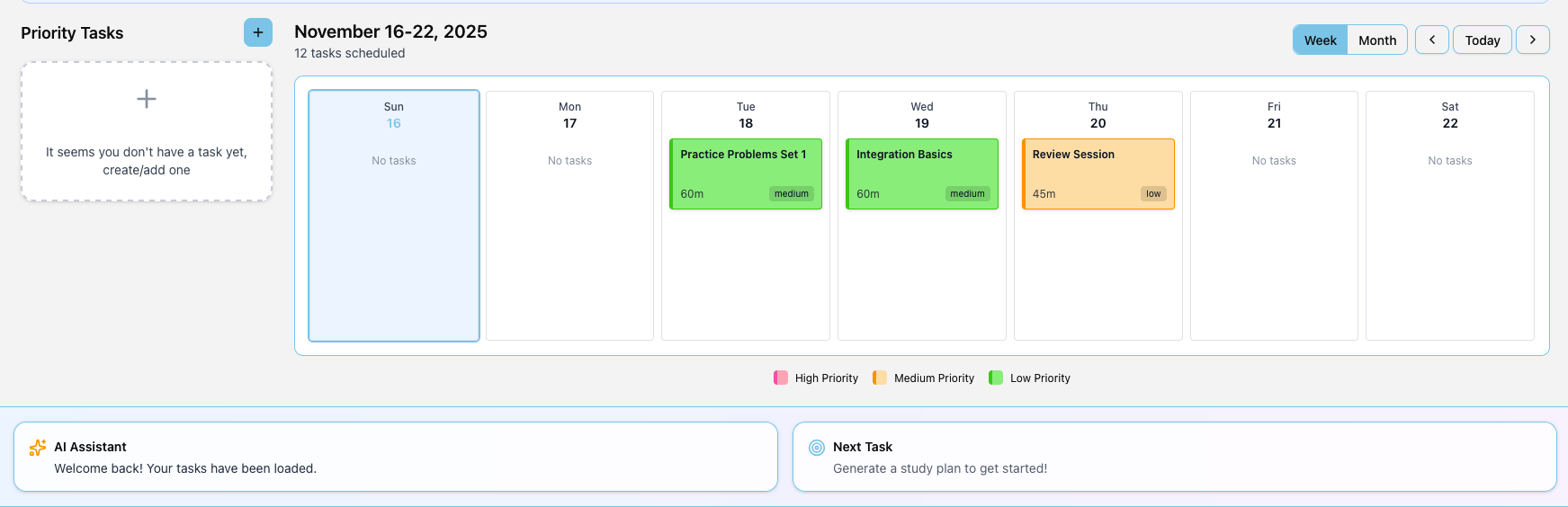The image size is (1568, 507).
Task: Open the Practice Problems Set 1 task
Action: (746, 174)
